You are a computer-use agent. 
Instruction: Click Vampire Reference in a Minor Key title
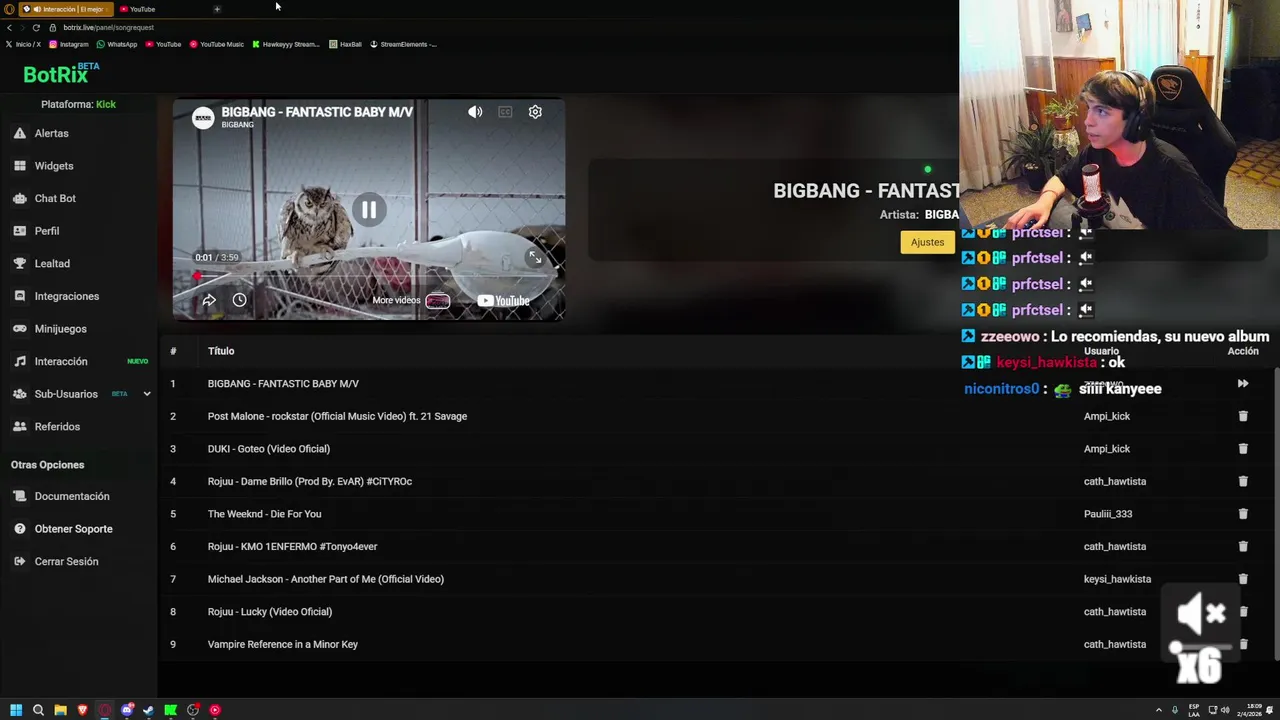click(x=283, y=644)
